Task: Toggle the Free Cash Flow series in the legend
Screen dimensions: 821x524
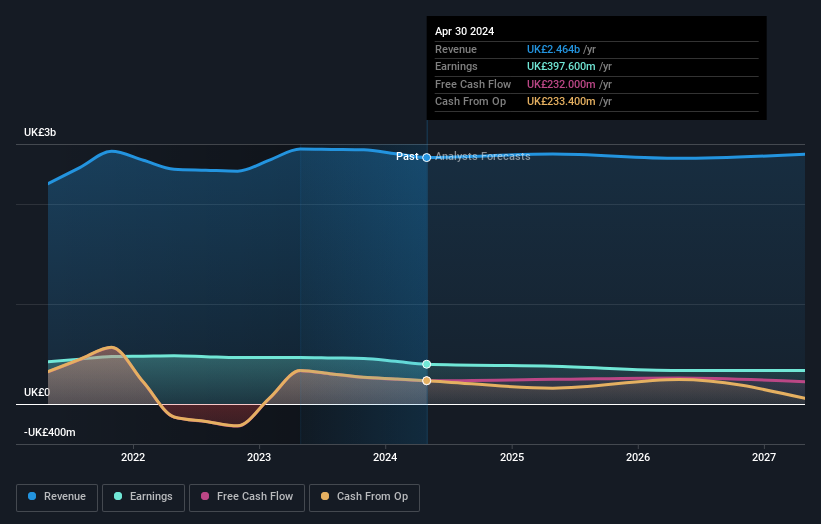Action: (x=247, y=497)
